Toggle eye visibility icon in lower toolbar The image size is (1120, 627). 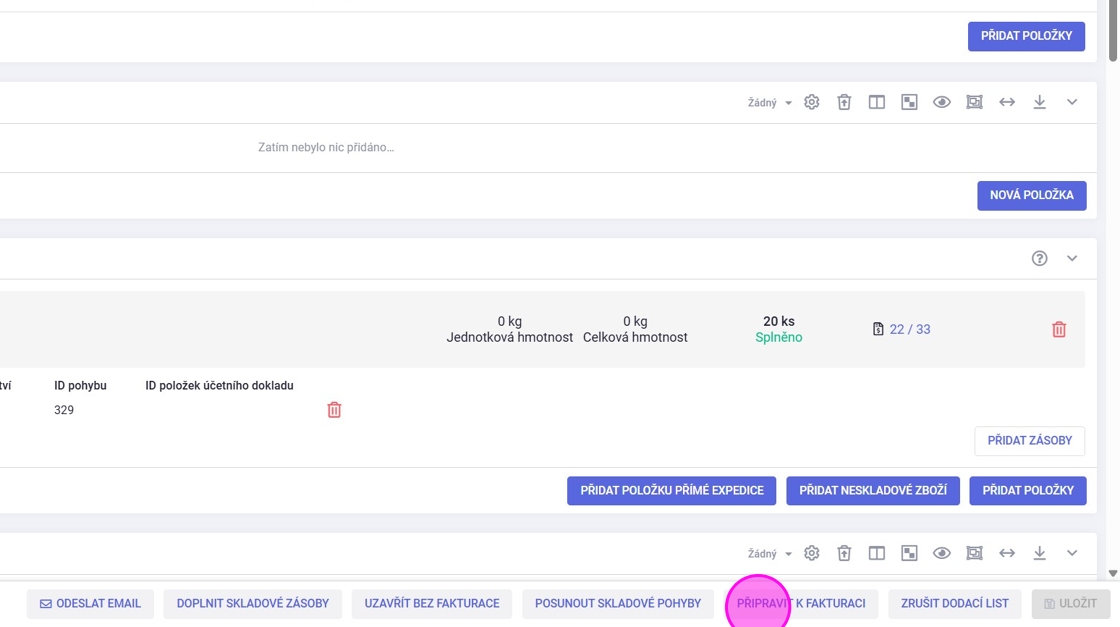coord(941,553)
